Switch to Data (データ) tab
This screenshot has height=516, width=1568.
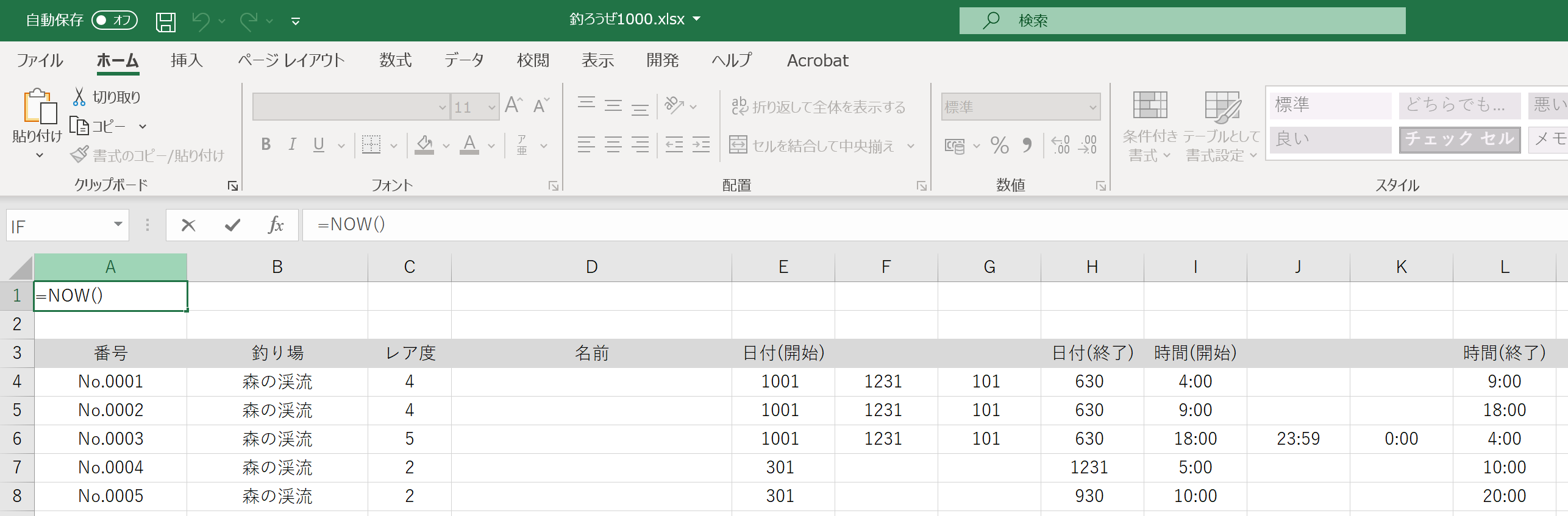(x=464, y=60)
